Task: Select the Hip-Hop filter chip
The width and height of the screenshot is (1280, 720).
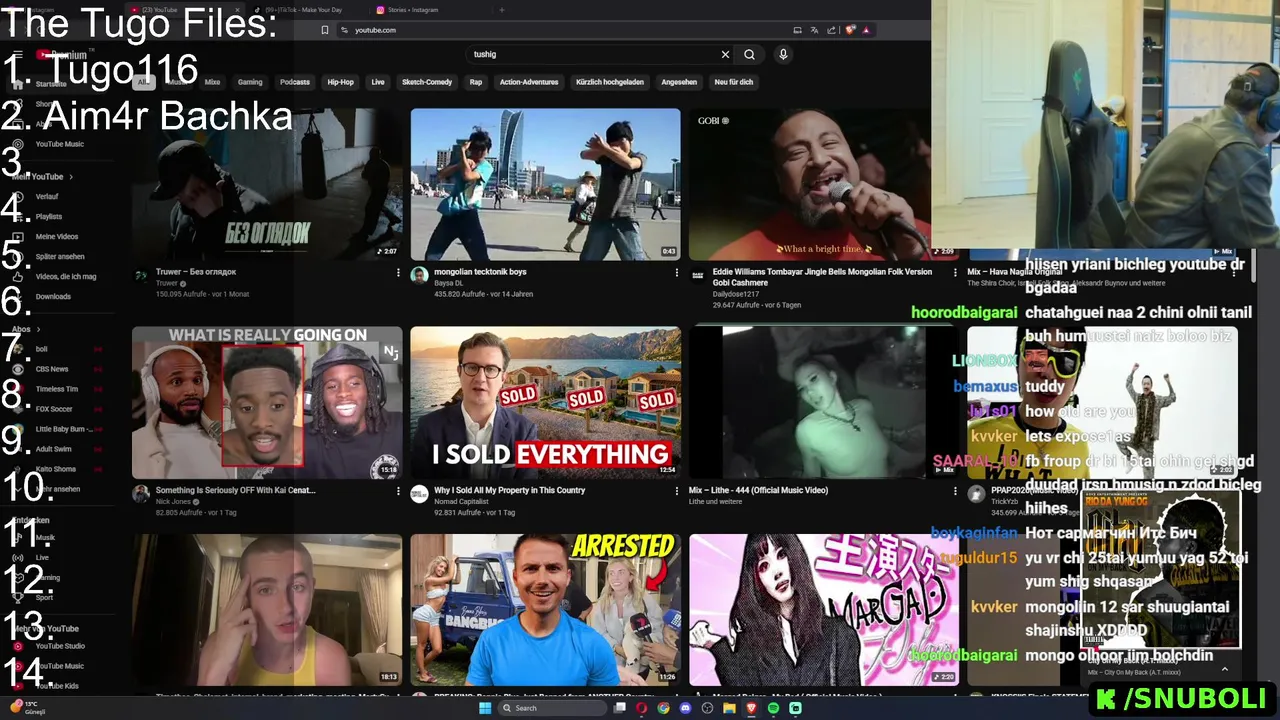Action: tap(341, 82)
